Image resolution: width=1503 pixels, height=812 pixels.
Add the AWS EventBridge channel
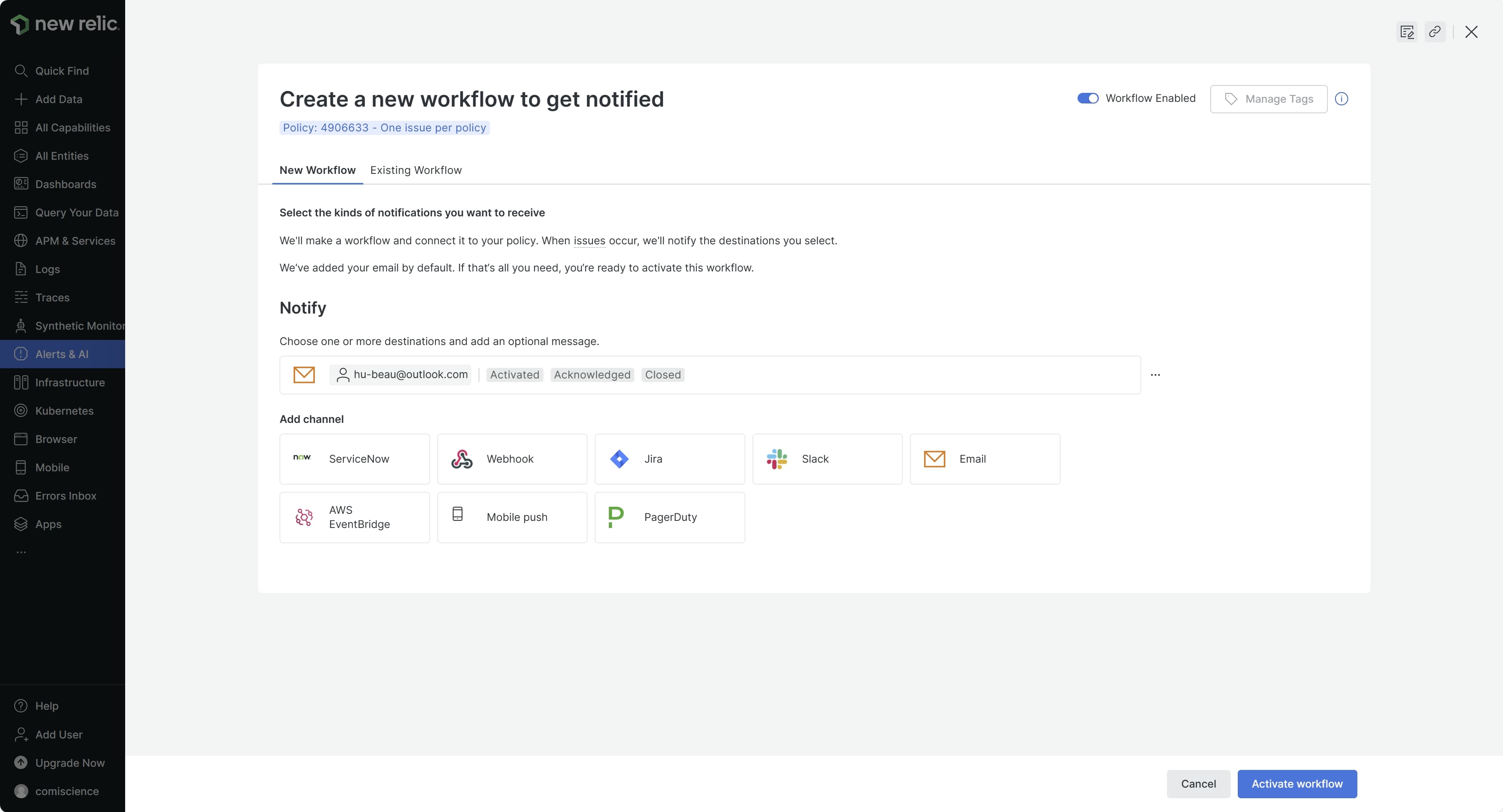tap(354, 517)
